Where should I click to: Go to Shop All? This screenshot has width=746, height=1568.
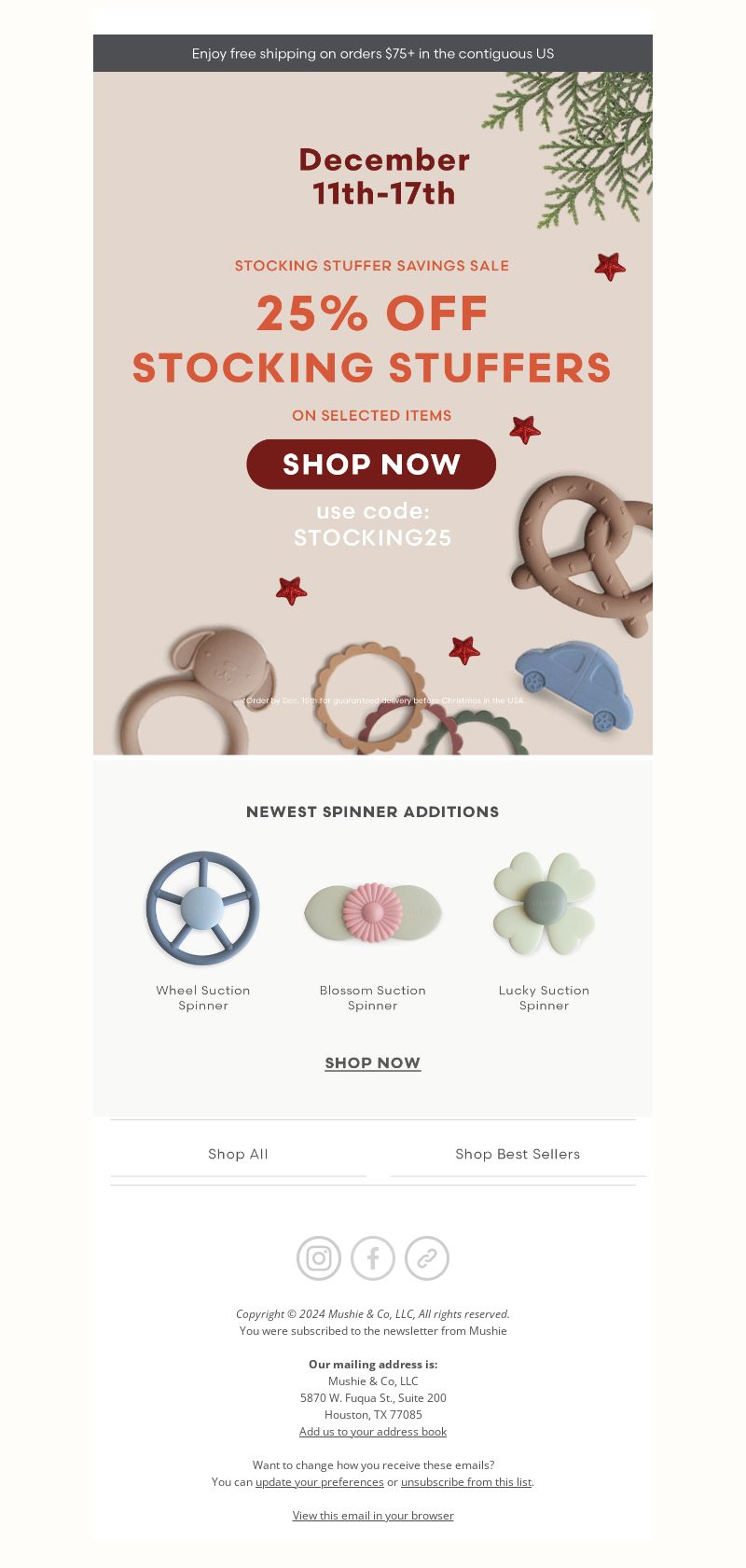238,1154
